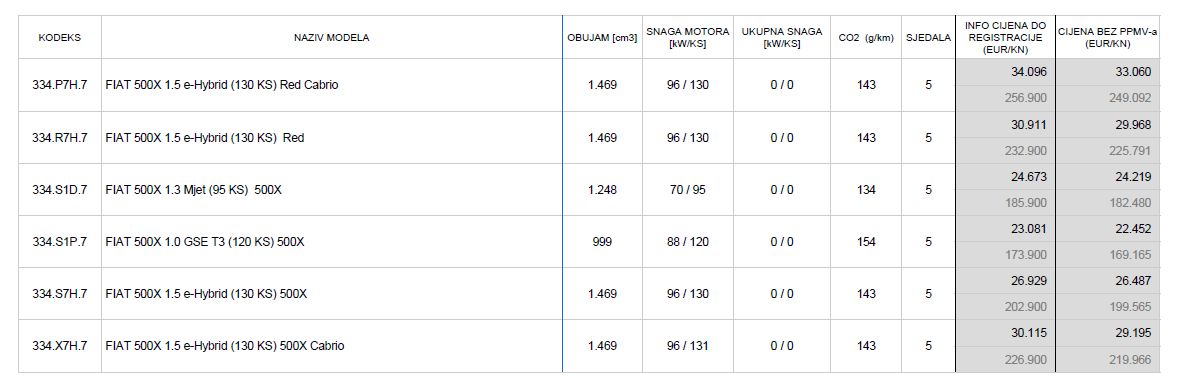Select the UKUPNA SNAGA header cell
This screenshot has height=384, width=1180.
click(782, 38)
